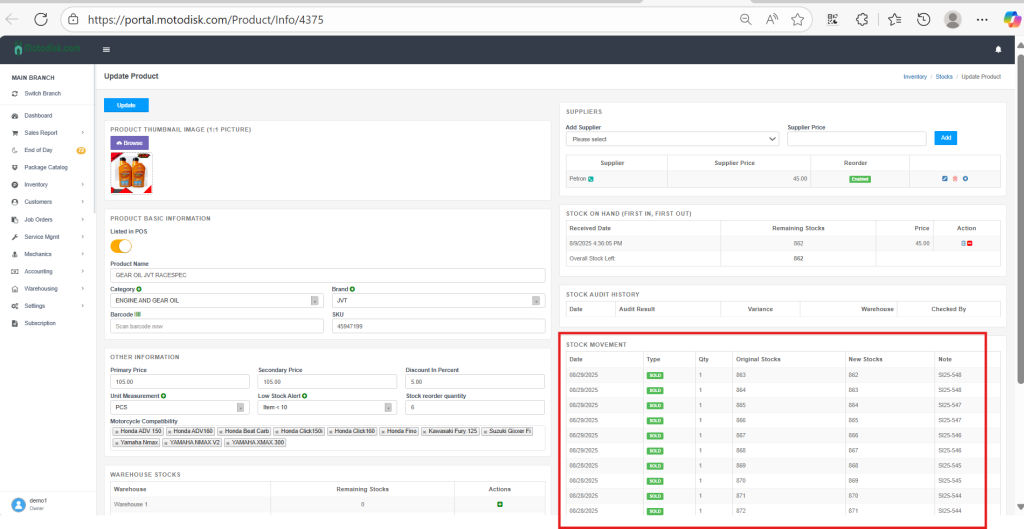The image size is (1024, 529).
Task: Click the red remove icon in Stock On Hand
Action: tap(970, 243)
